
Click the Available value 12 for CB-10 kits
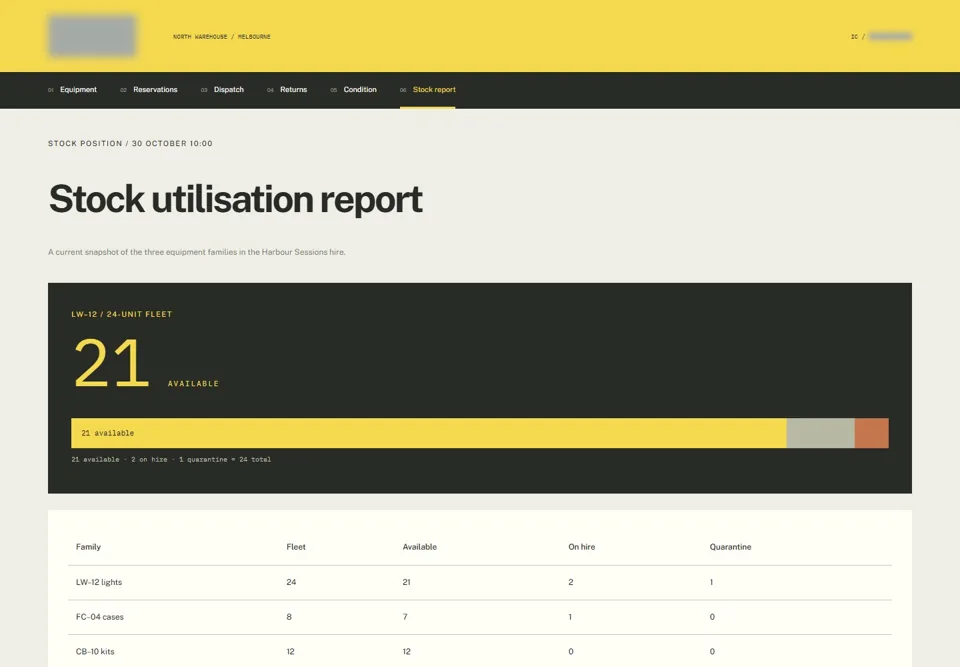[407, 652]
